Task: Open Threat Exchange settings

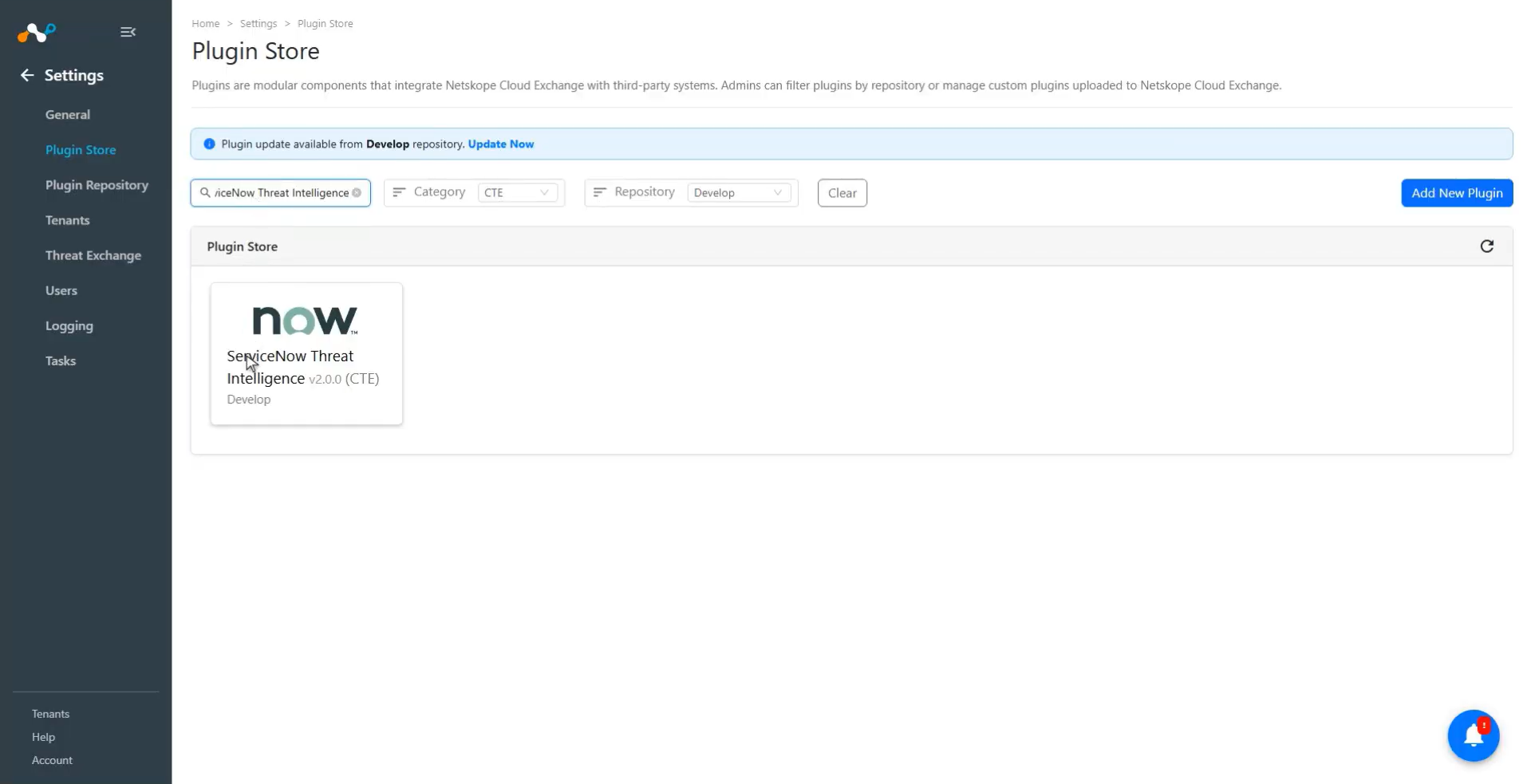Action: click(93, 255)
